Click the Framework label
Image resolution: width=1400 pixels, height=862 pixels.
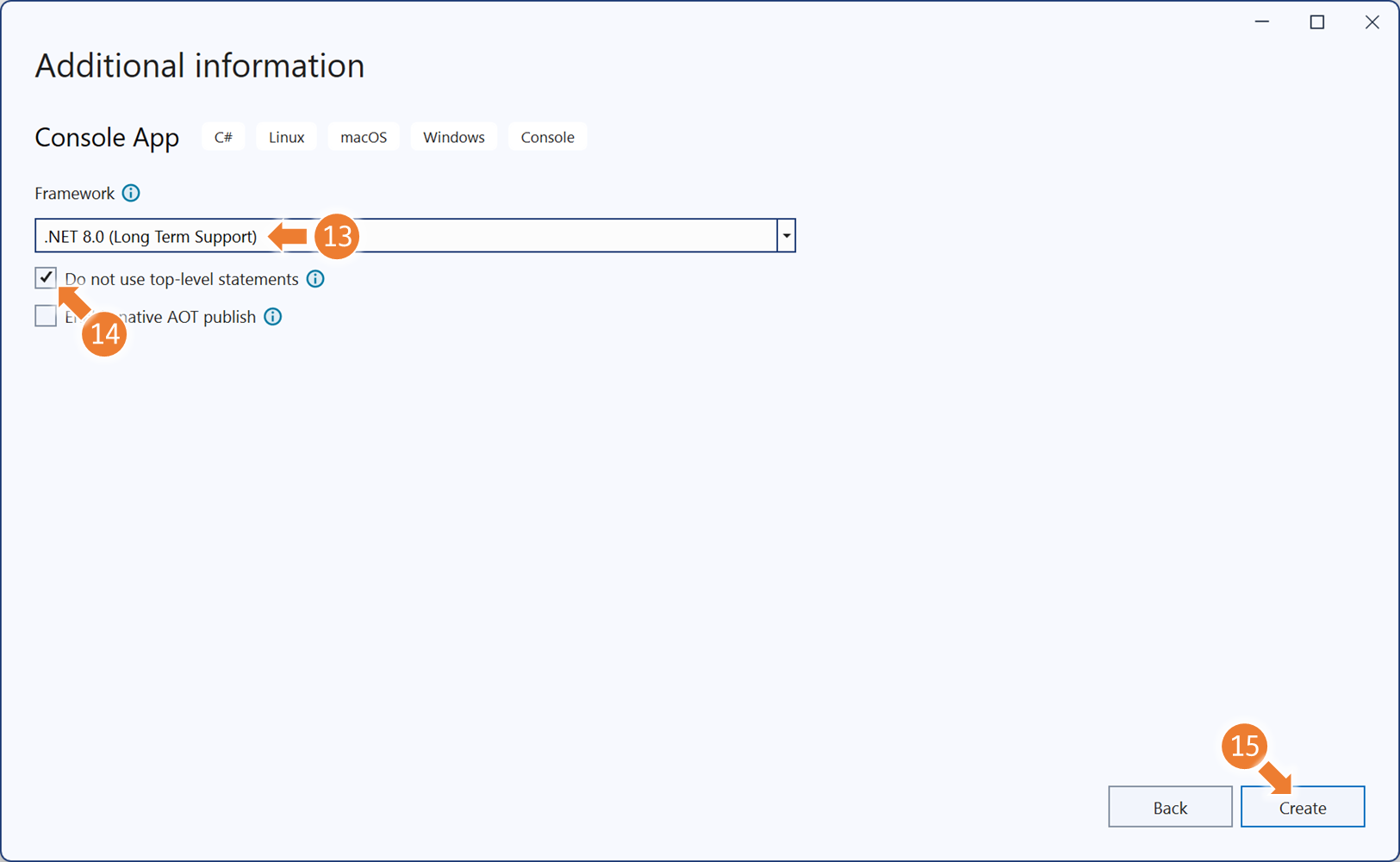pyautogui.click(x=75, y=193)
